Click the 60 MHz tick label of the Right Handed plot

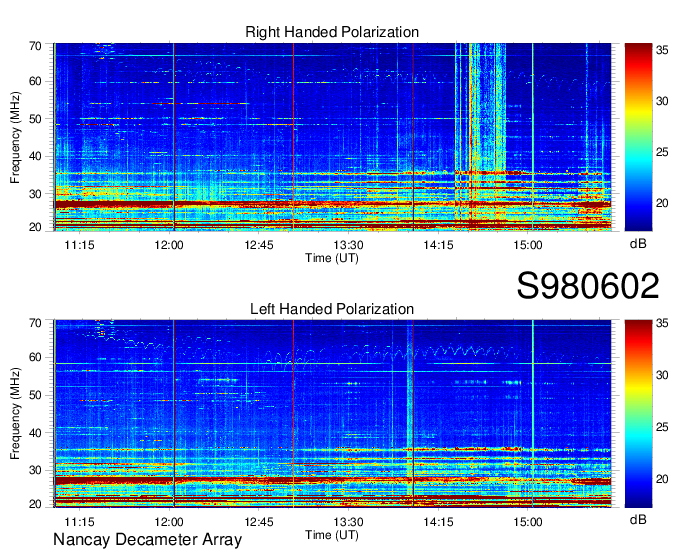(x=35, y=81)
